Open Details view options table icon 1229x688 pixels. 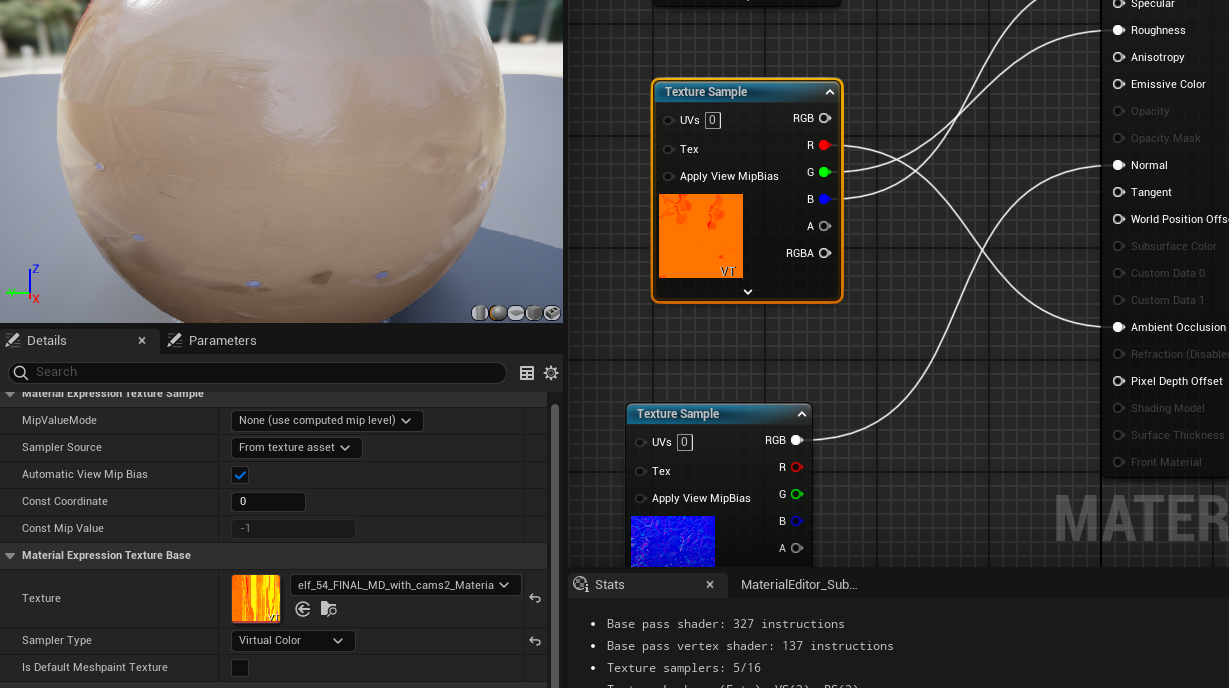pyautogui.click(x=527, y=373)
